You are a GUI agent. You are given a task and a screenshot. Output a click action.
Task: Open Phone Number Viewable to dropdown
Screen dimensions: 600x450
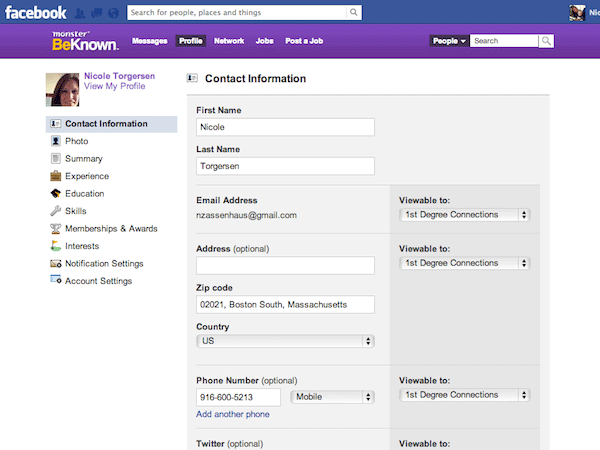click(465, 395)
